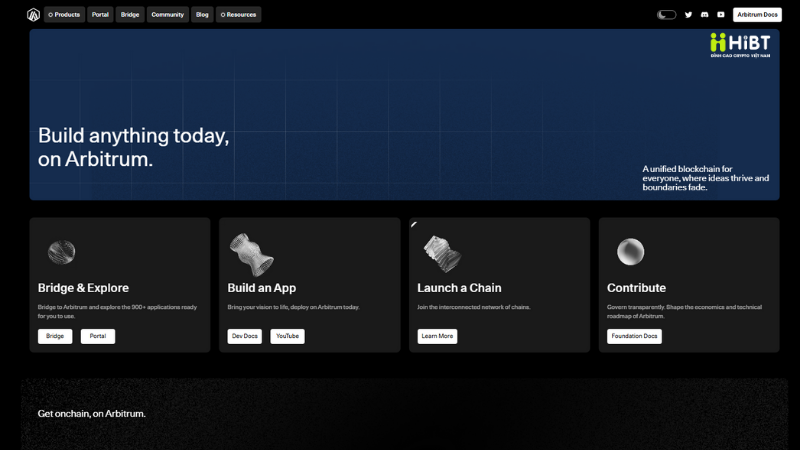The image size is (800, 450).
Task: Click the Build an App heading
Action: [x=262, y=288]
